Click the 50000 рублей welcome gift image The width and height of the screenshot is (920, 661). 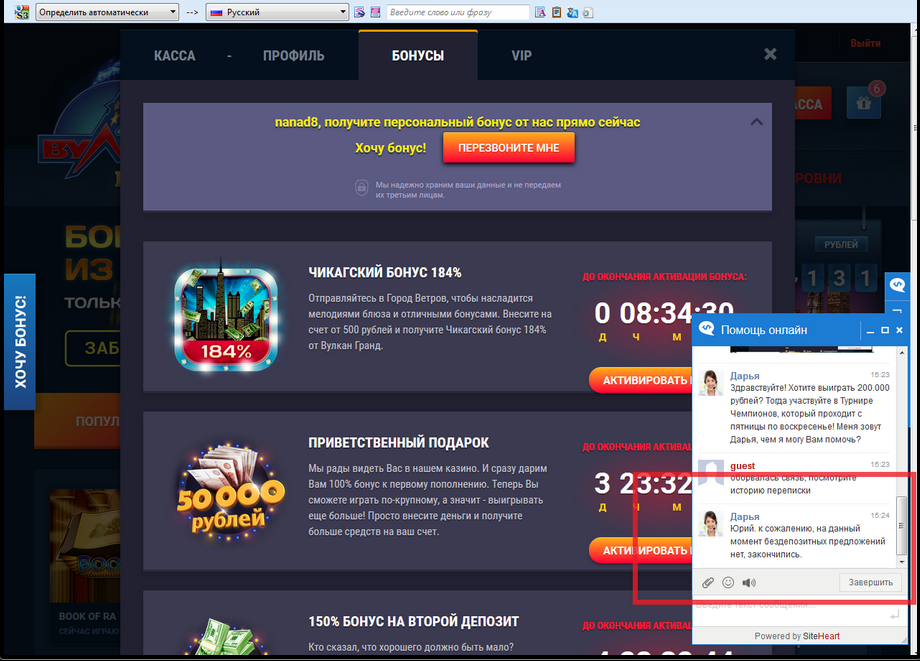pos(230,490)
